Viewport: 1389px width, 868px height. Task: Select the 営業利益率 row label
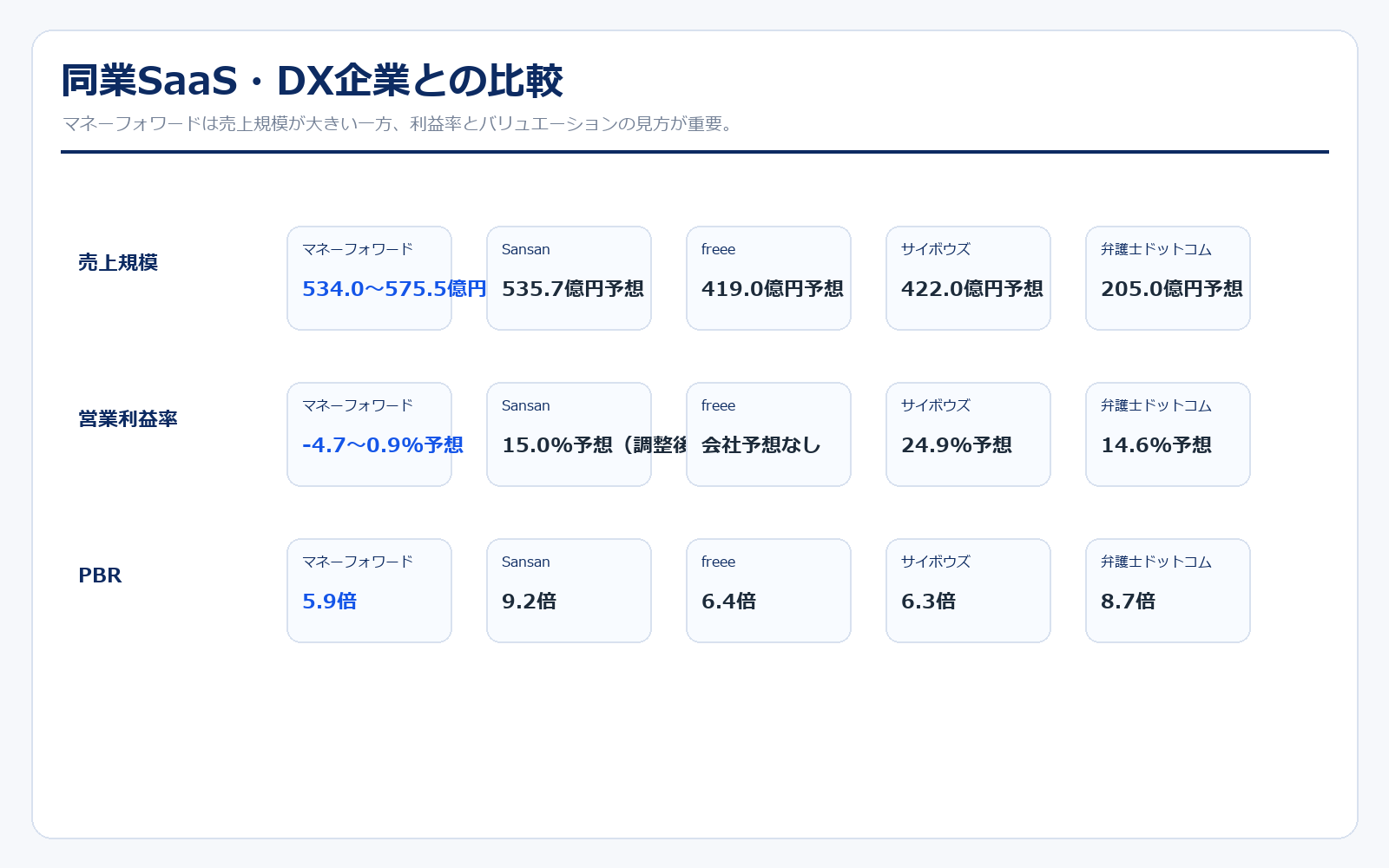[128, 418]
